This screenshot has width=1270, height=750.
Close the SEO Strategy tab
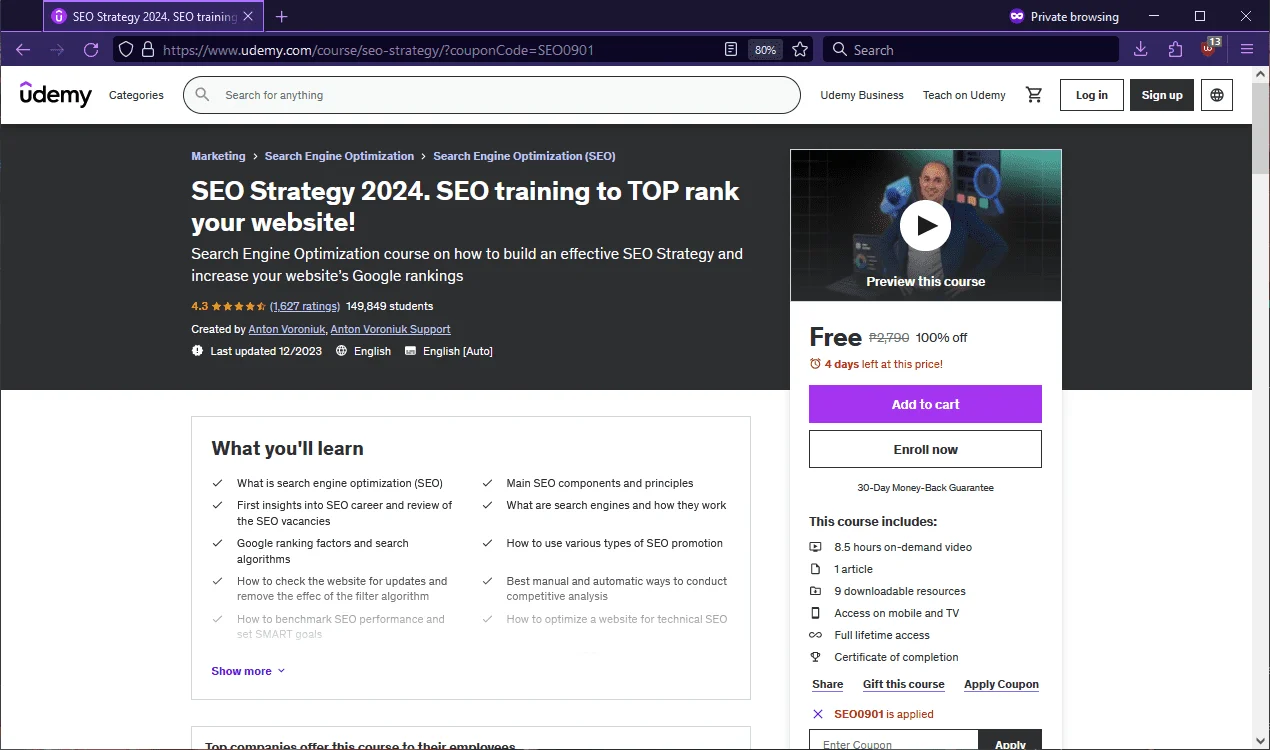pos(250,16)
